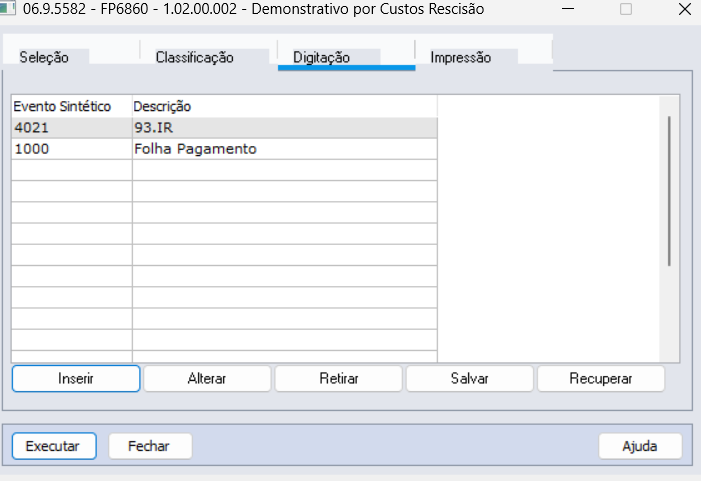701x481 pixels.
Task: Select the Folha Pagamento description cell
Action: click(285, 149)
